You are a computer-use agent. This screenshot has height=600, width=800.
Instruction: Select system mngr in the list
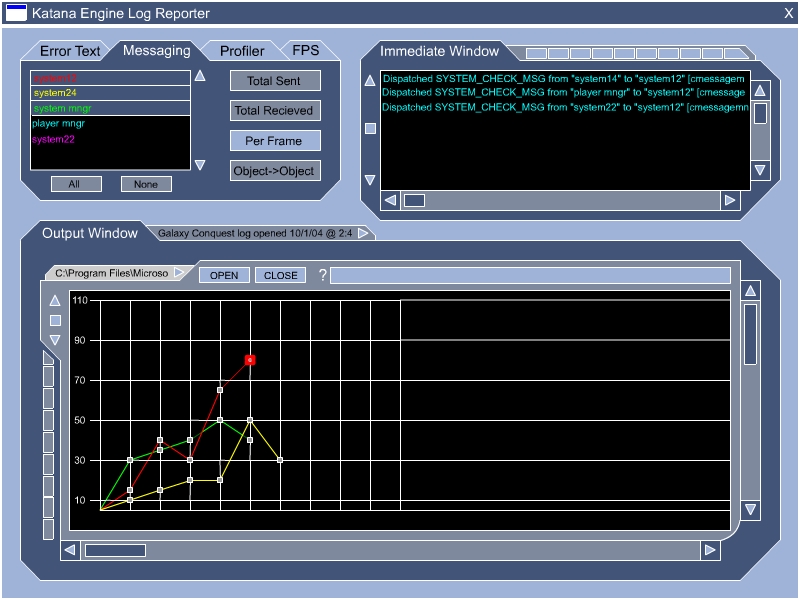point(110,108)
